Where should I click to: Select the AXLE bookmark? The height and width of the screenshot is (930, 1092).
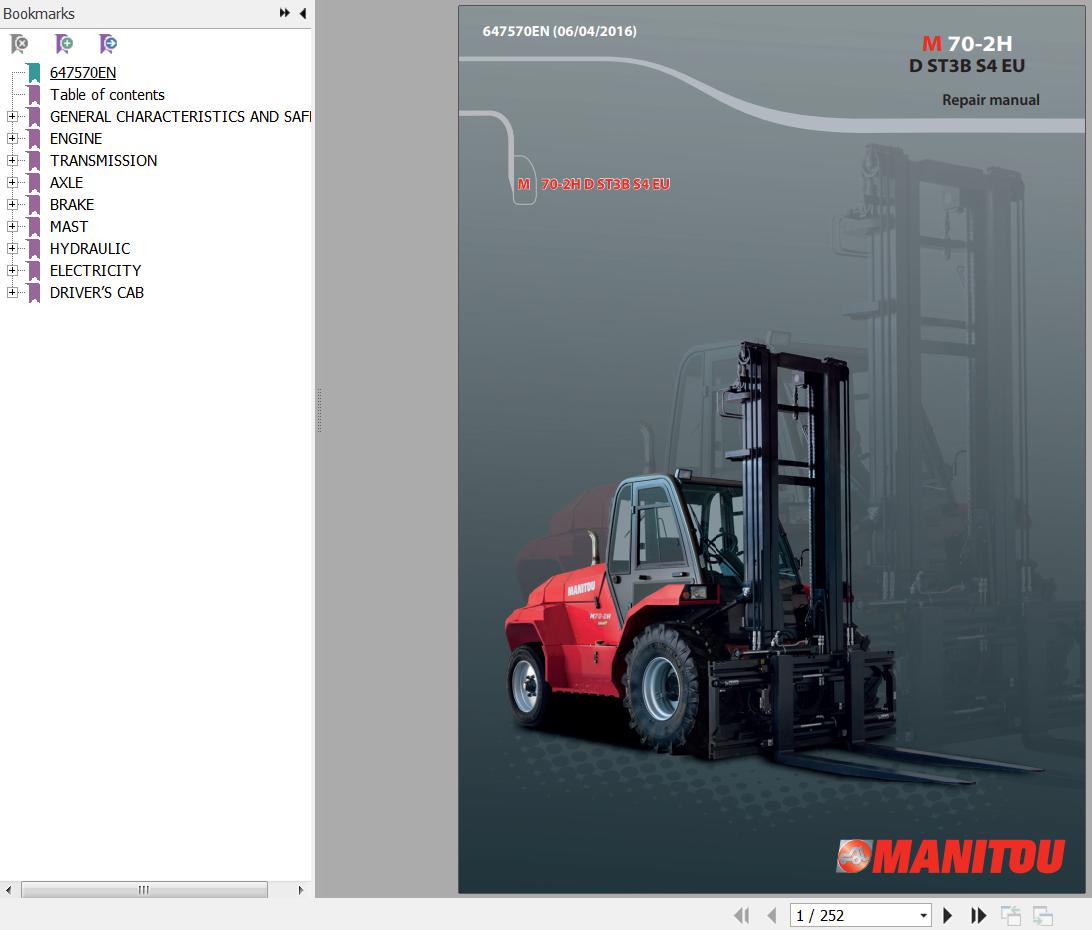[x=66, y=183]
